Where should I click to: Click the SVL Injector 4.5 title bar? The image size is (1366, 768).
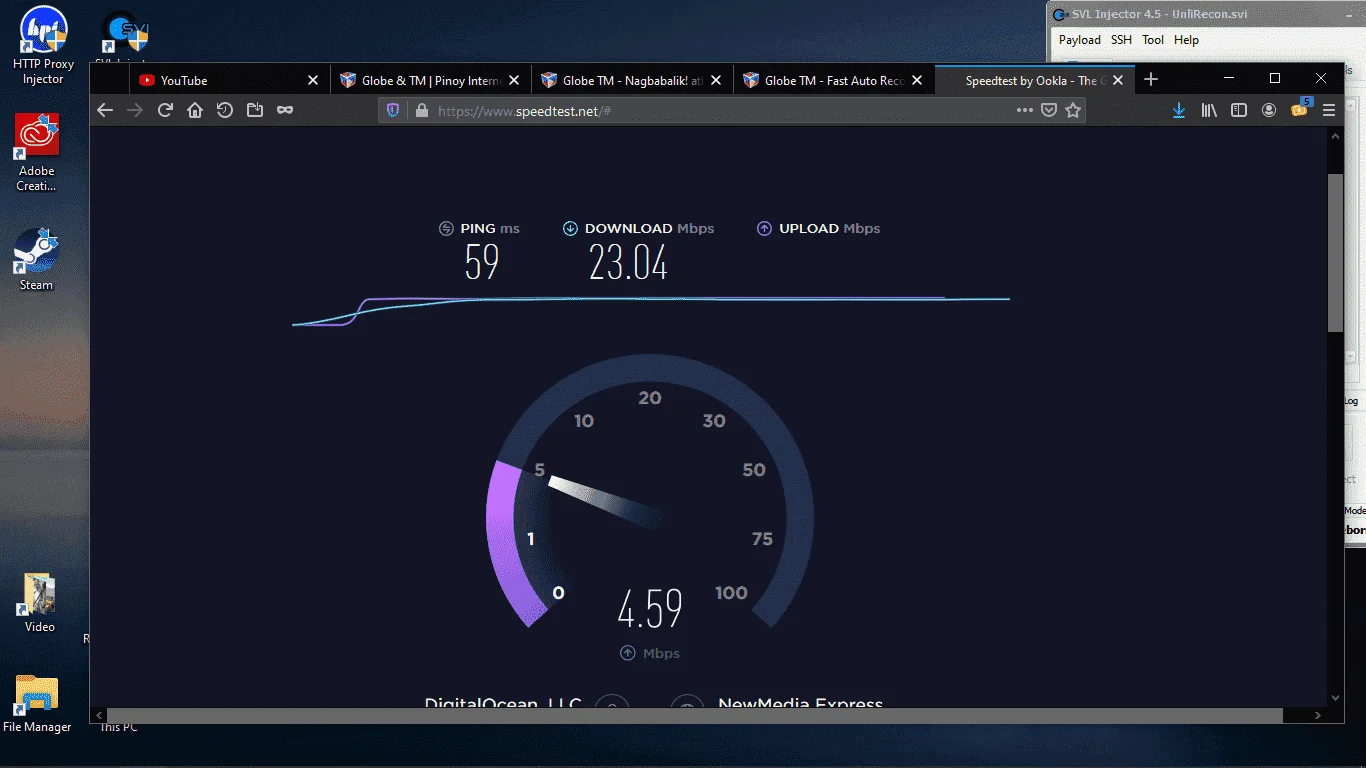coord(1205,14)
